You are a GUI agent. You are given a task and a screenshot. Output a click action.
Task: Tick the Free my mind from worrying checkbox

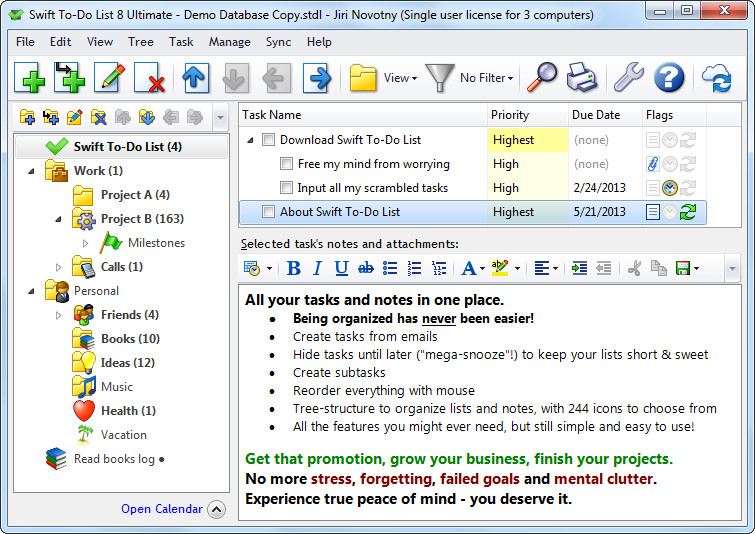(x=286, y=164)
